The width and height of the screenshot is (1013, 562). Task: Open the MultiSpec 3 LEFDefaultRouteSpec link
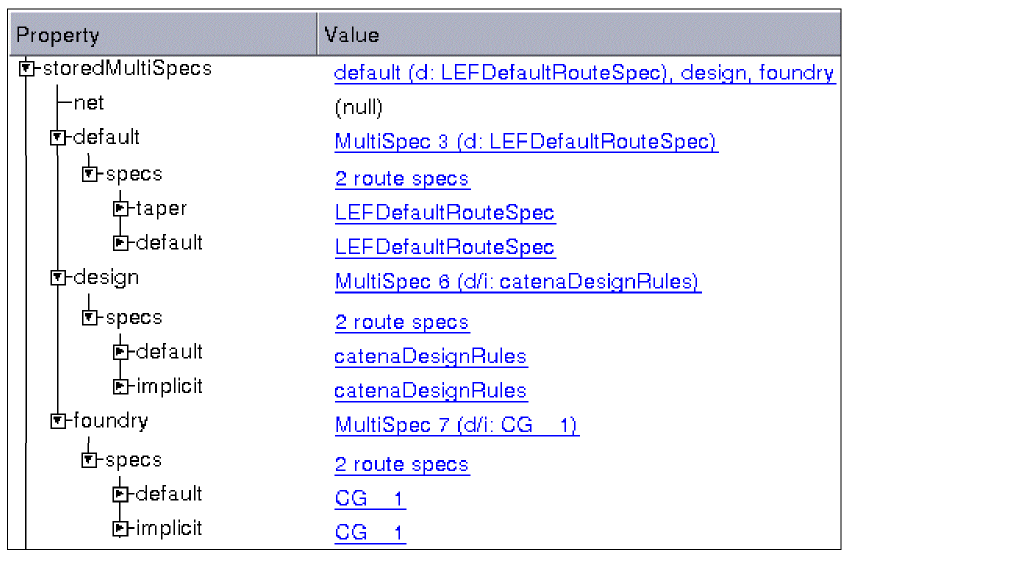tap(526, 142)
